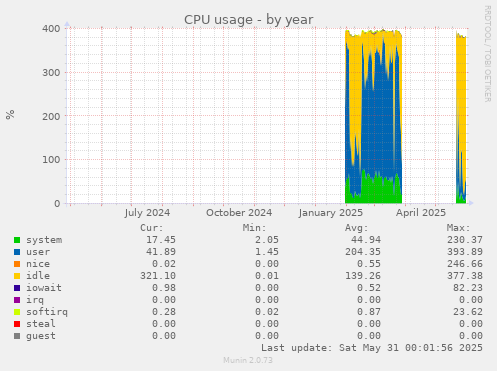The width and height of the screenshot is (497, 371).
Task: Select the 'idle' legend label
Action: pos(38,276)
